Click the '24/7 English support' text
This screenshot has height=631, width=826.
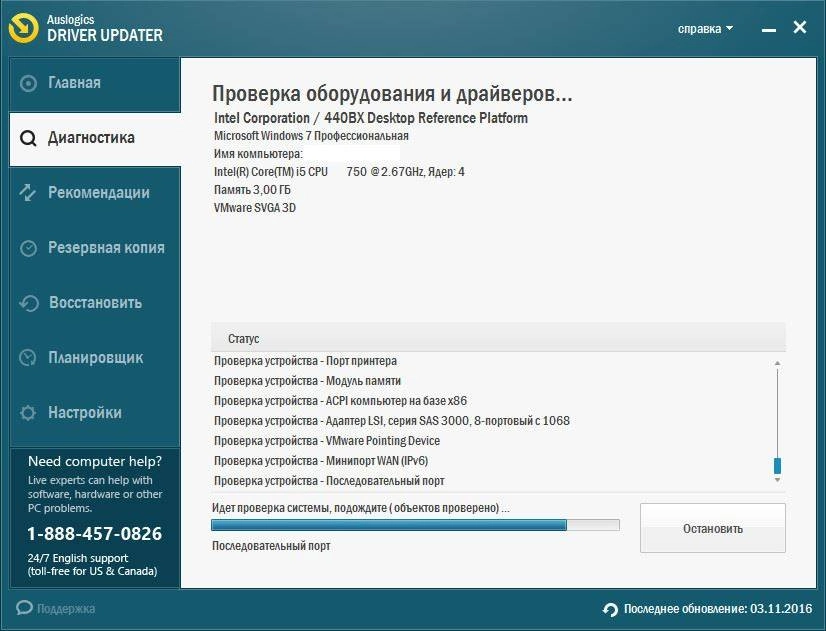[78, 558]
